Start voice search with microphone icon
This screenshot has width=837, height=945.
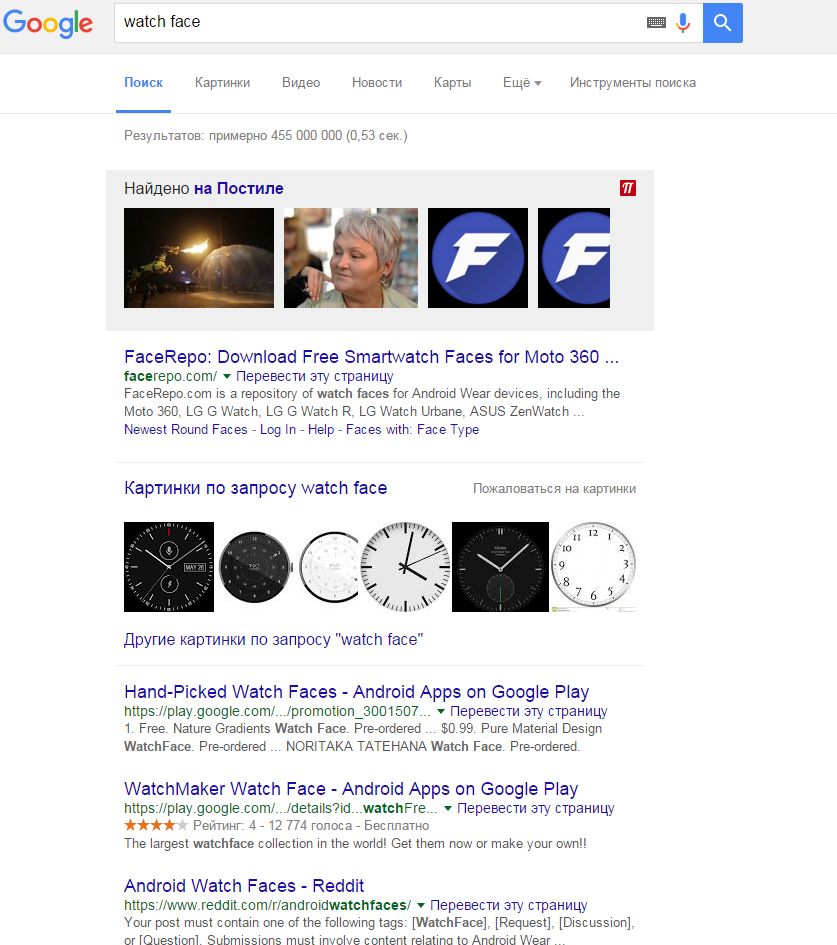[x=683, y=23]
